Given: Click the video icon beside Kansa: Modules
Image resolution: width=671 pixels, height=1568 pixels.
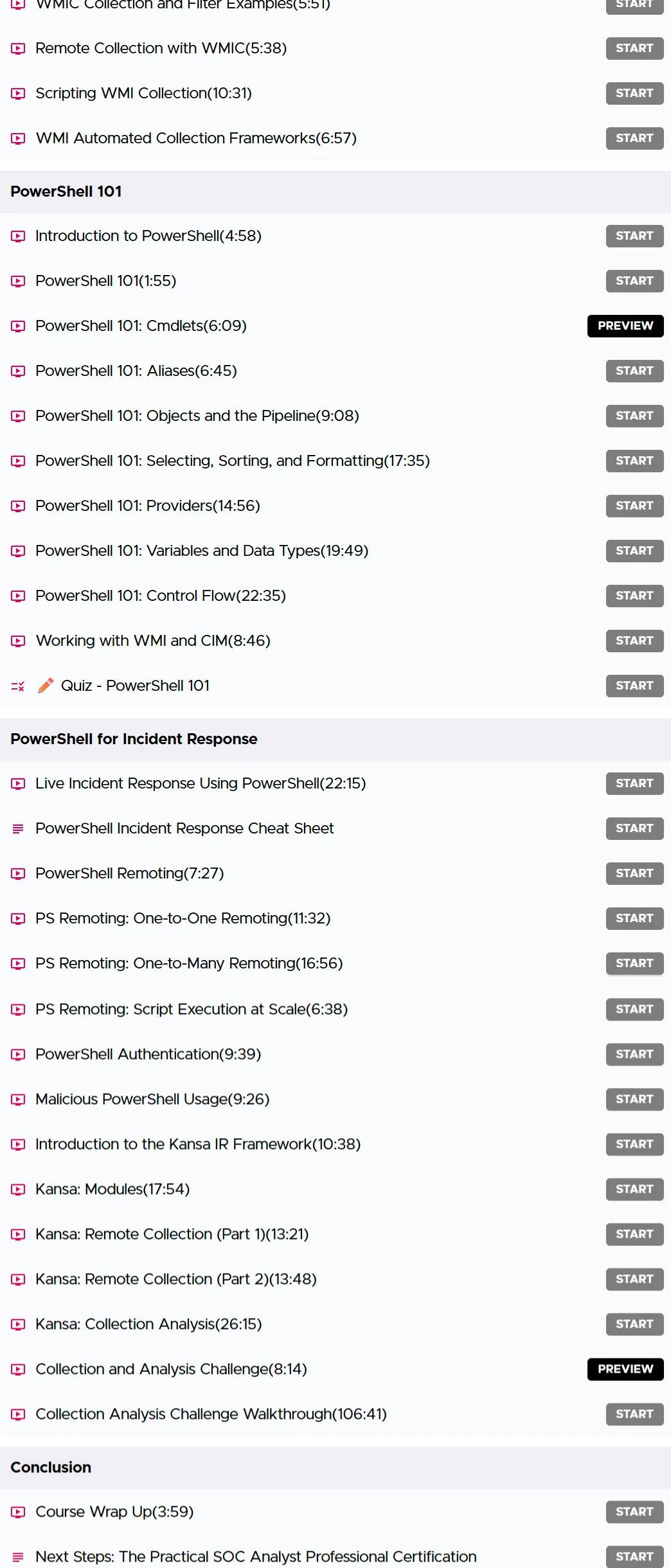Looking at the screenshot, I should click(x=18, y=1189).
